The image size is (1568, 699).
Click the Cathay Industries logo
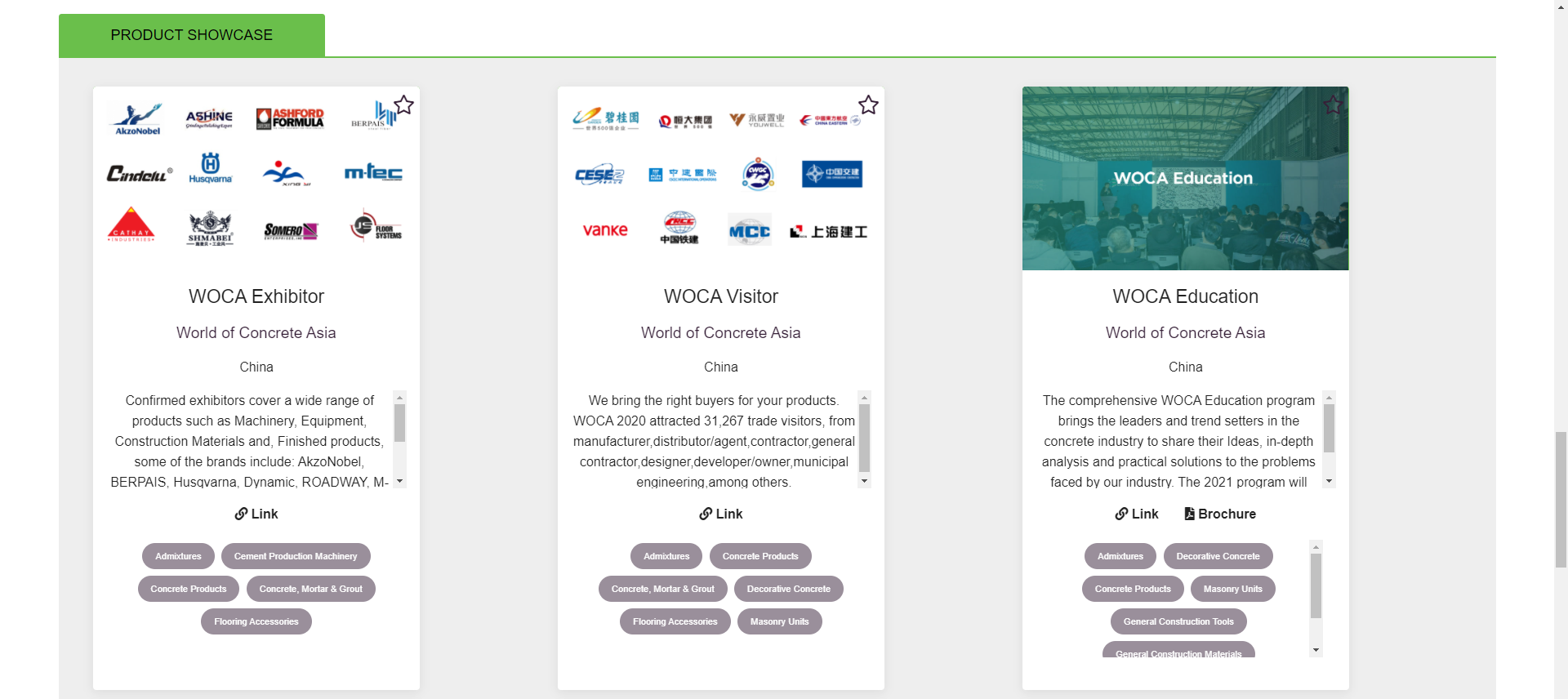point(131,225)
